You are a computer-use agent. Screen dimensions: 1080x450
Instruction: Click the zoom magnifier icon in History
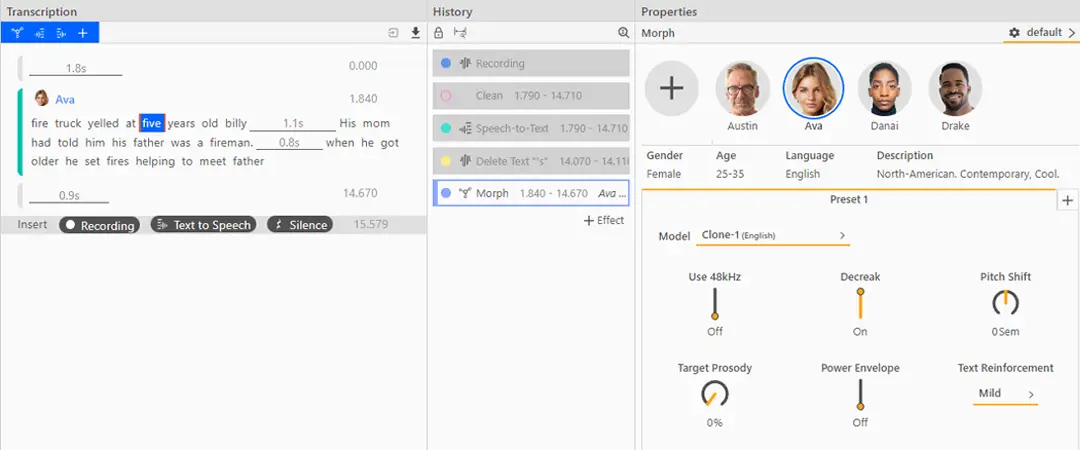point(624,33)
